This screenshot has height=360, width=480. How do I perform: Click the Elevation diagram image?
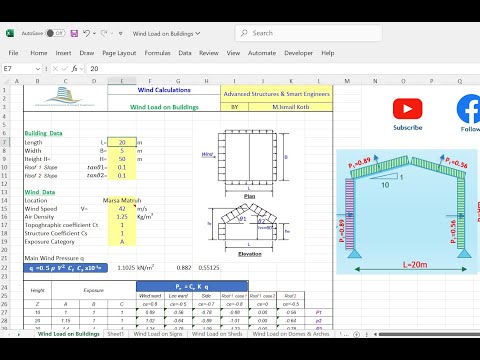[249, 230]
